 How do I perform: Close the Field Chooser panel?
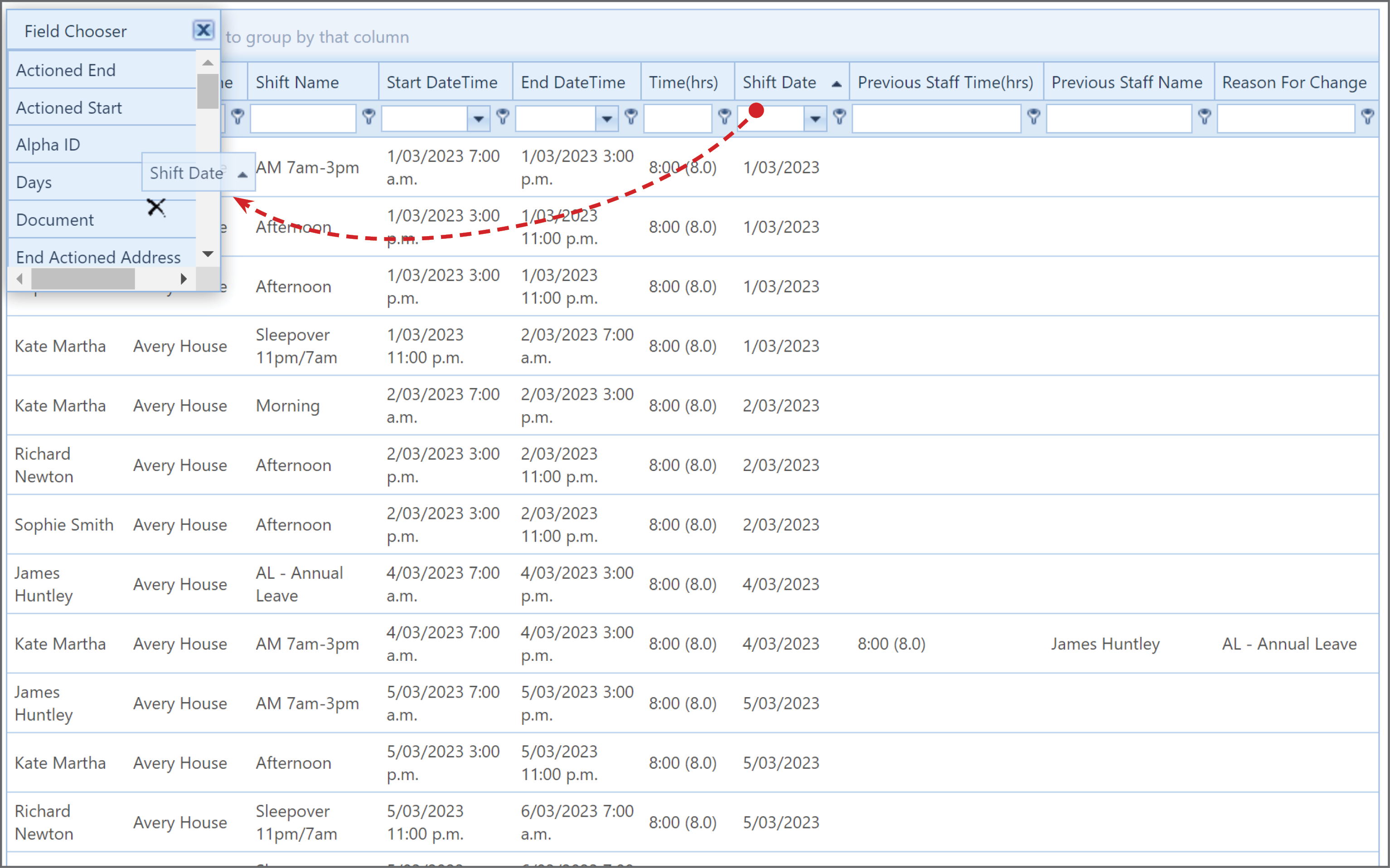203,30
